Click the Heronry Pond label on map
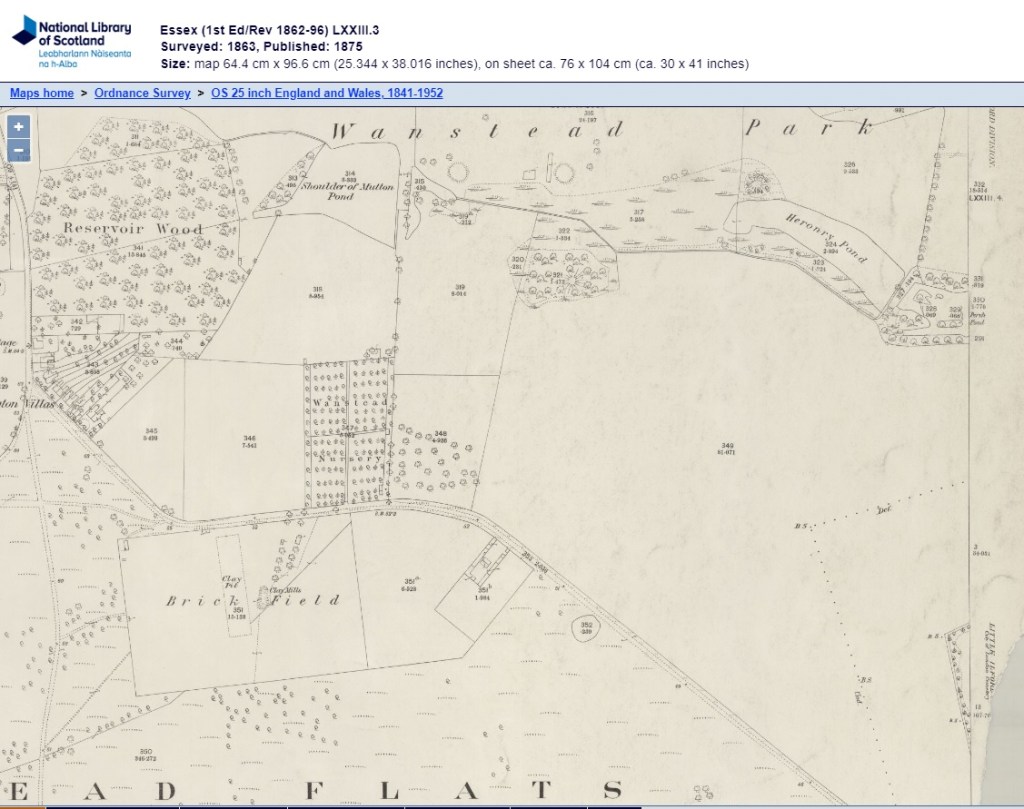This screenshot has width=1024, height=809. click(828, 239)
